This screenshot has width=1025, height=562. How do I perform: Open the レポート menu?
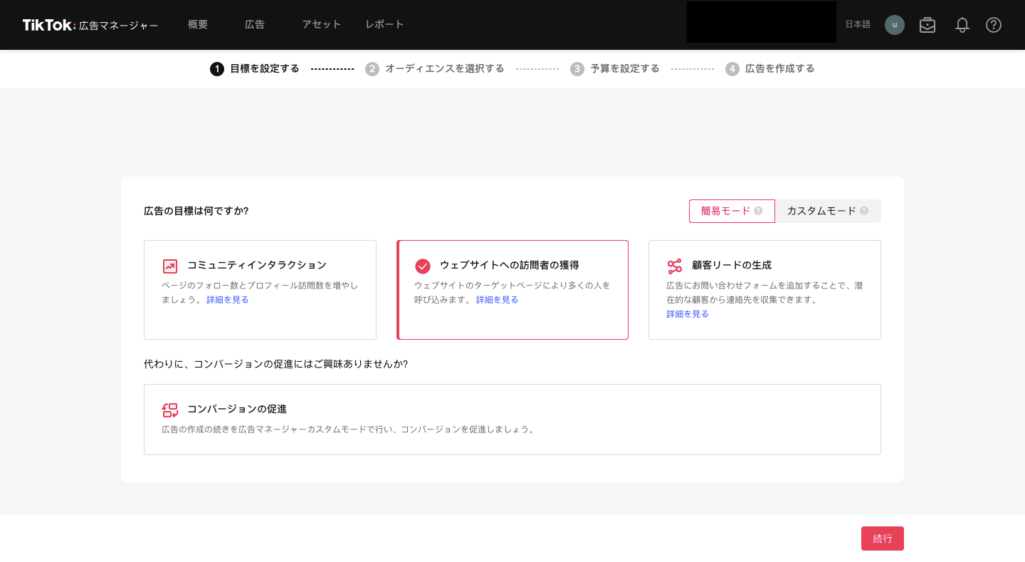point(384,25)
